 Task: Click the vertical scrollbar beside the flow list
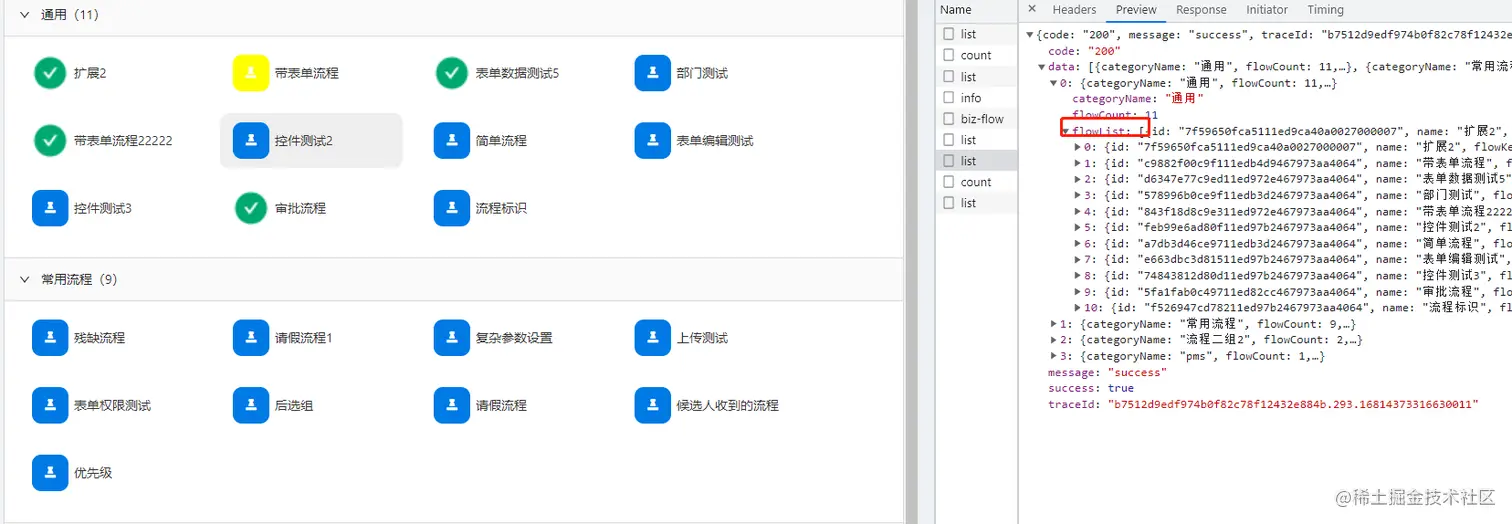coord(911,262)
